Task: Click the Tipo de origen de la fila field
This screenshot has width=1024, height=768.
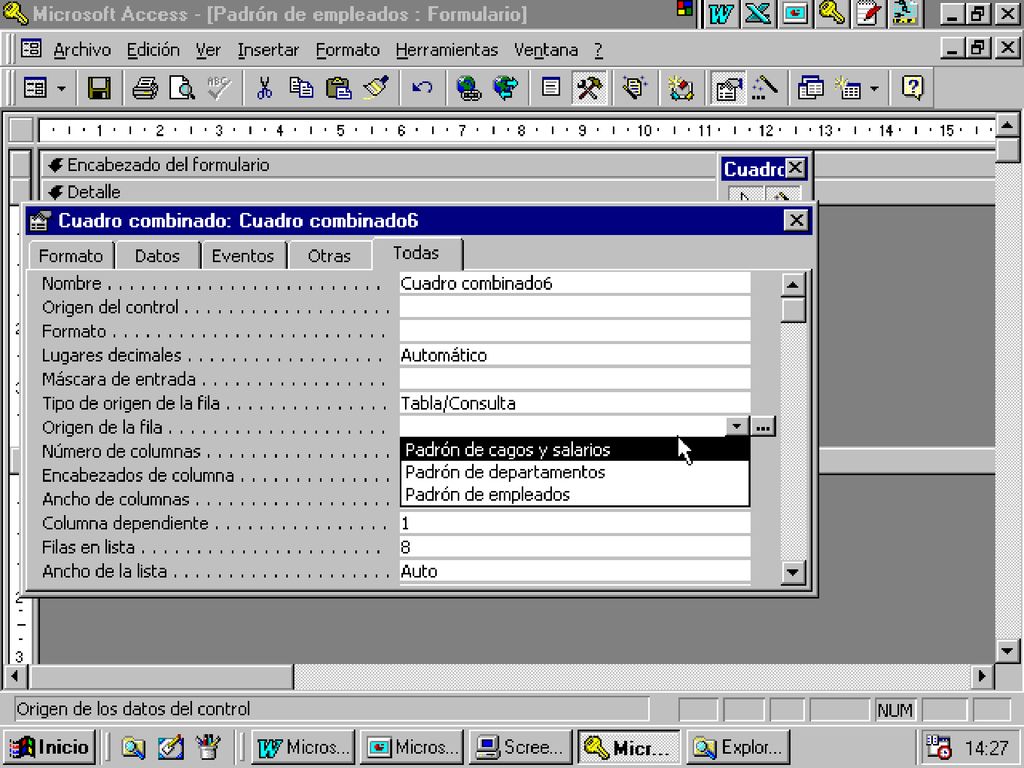Action: 575,403
